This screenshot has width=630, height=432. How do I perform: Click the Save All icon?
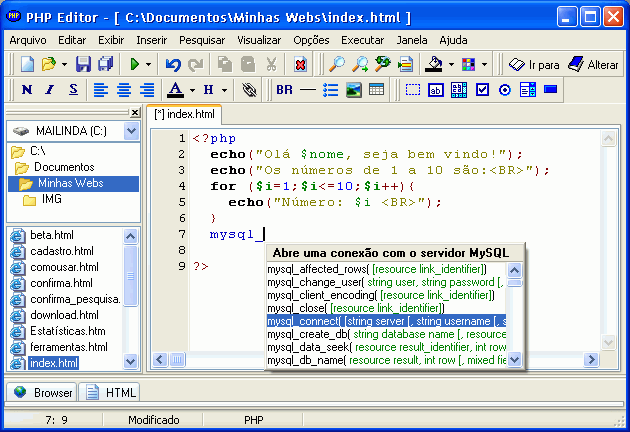(106, 64)
